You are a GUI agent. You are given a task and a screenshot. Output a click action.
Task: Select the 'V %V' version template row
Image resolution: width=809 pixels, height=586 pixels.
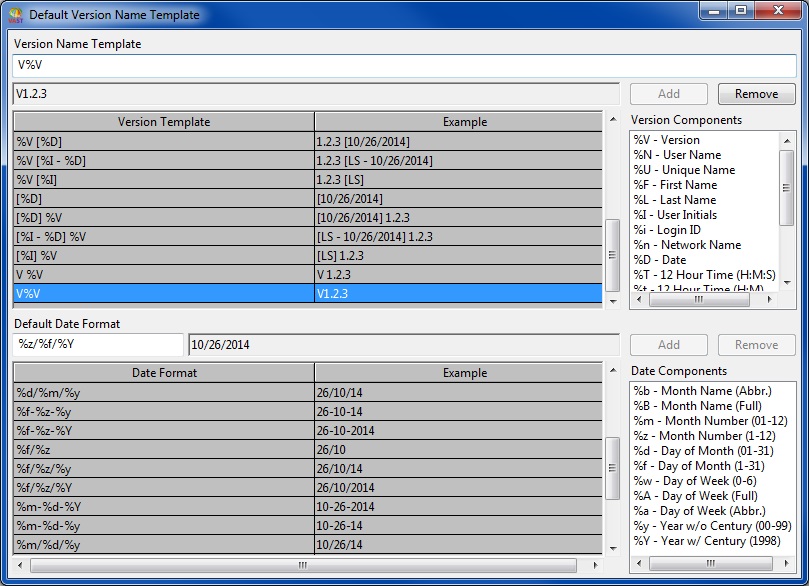pos(164,275)
